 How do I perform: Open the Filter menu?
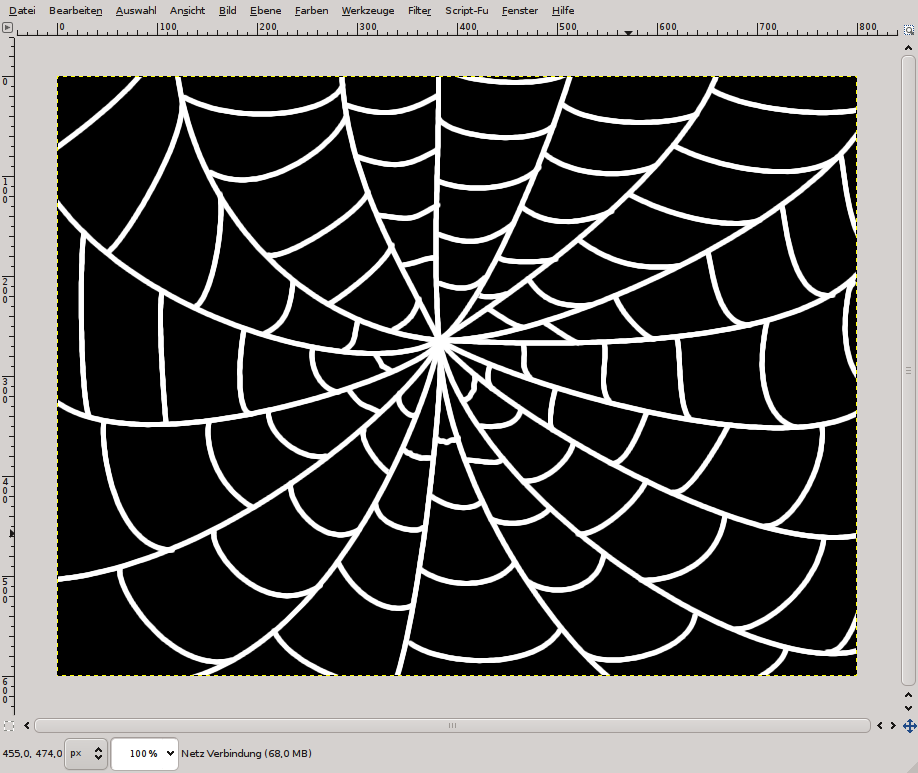[x=419, y=11]
